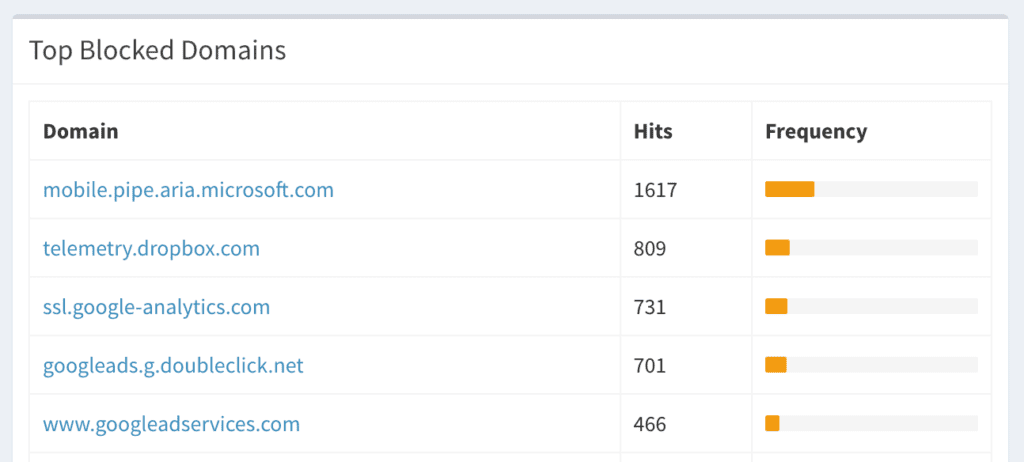Click the Frequency column header
The width and height of the screenshot is (1024, 462).
pos(816,131)
